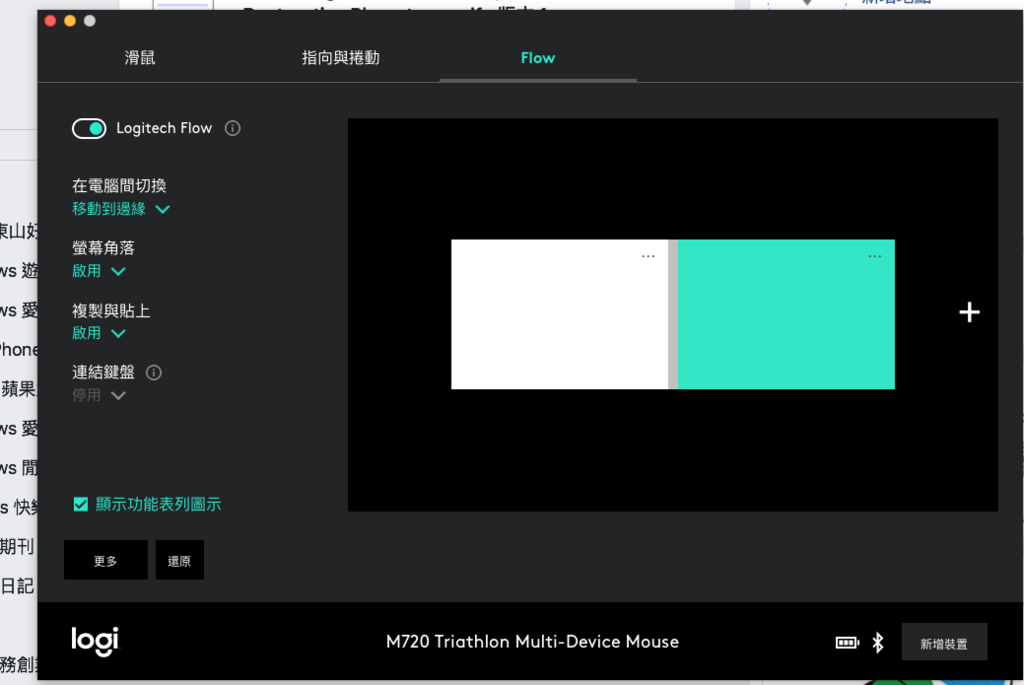Open Logitech Flow info icon

coord(232,128)
